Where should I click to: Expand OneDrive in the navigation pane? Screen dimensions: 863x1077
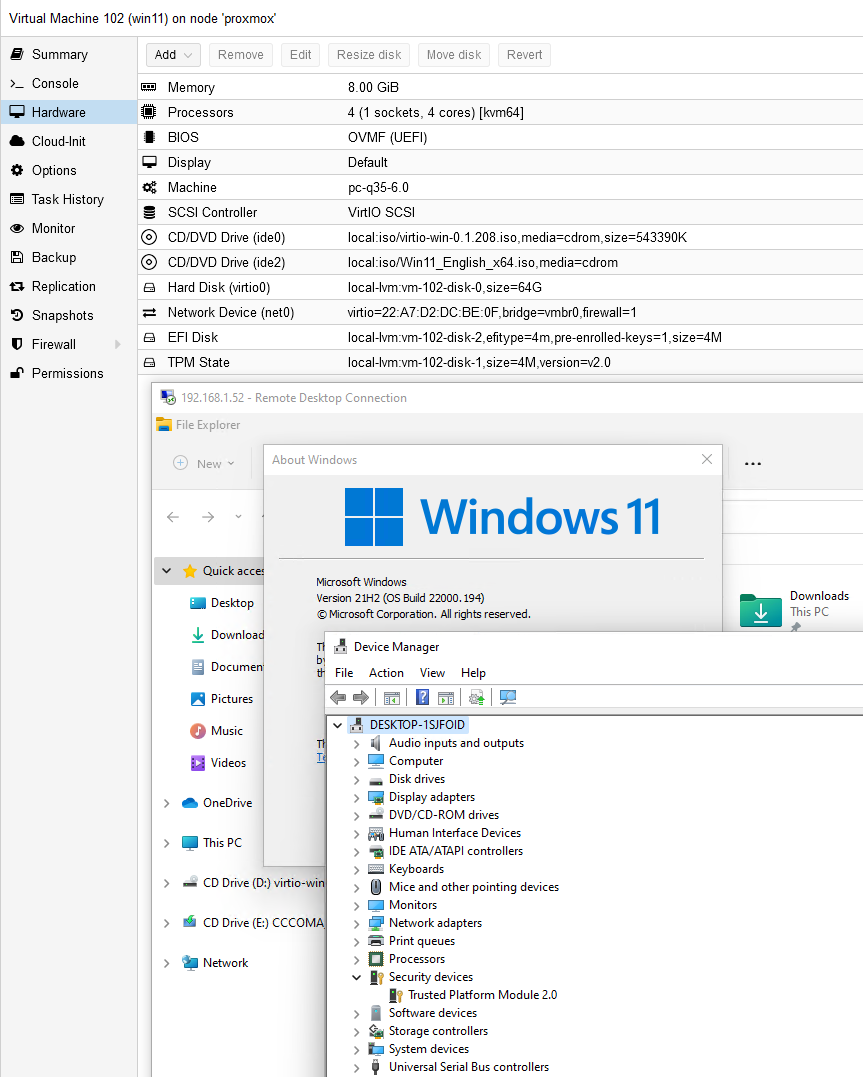[166, 803]
